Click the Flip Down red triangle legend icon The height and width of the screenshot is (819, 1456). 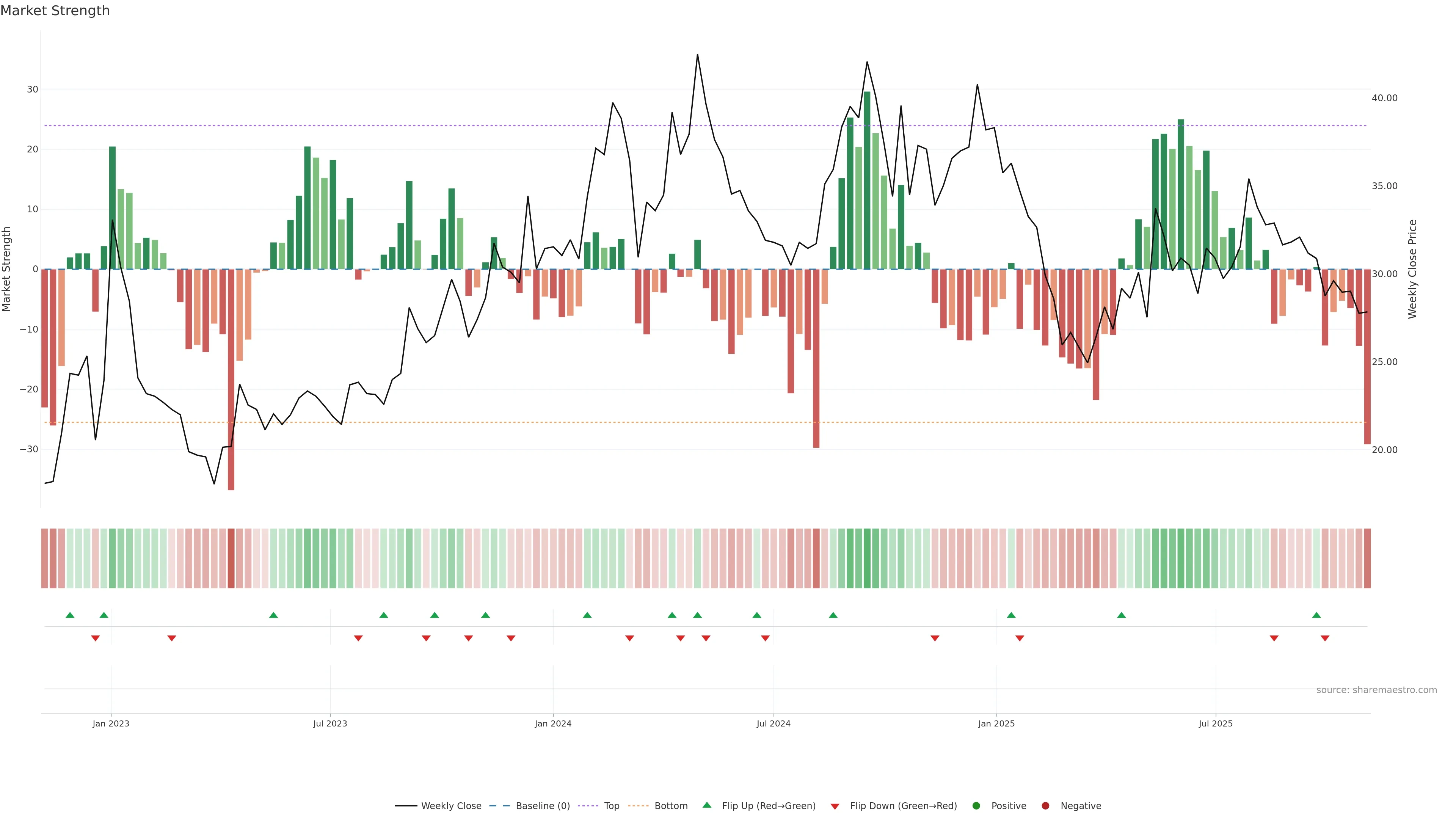(x=835, y=806)
